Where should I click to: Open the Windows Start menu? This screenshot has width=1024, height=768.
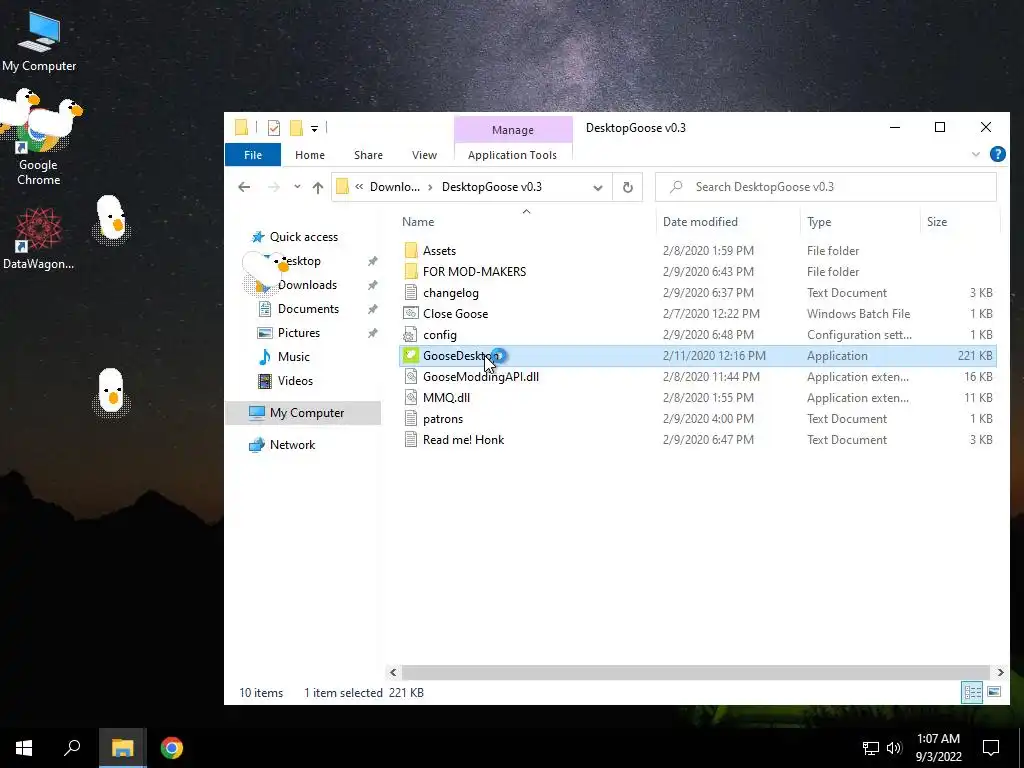click(x=24, y=748)
